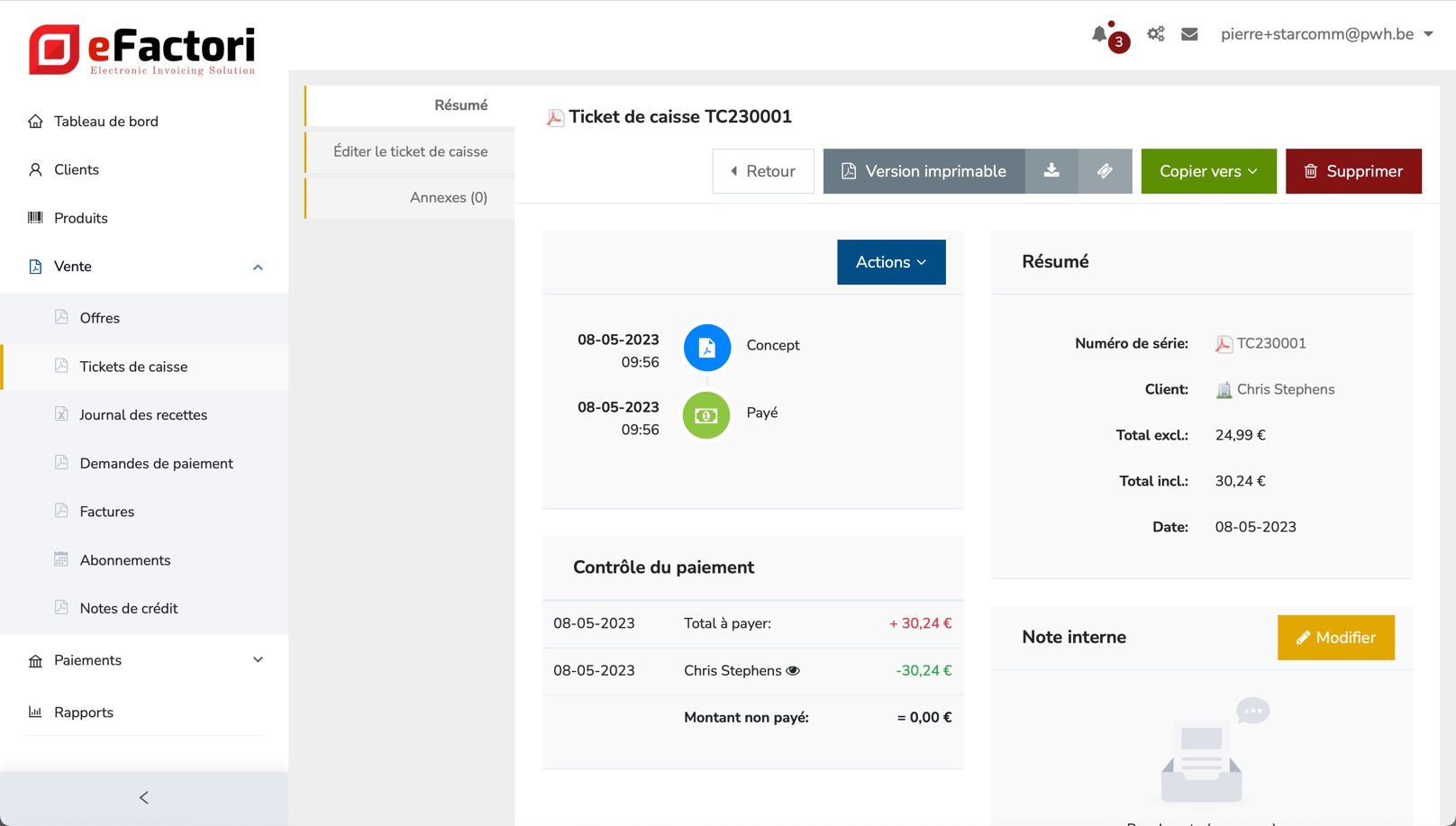Click the tag icon beside download
Viewport: 1456px width, 826px height.
1105,171
